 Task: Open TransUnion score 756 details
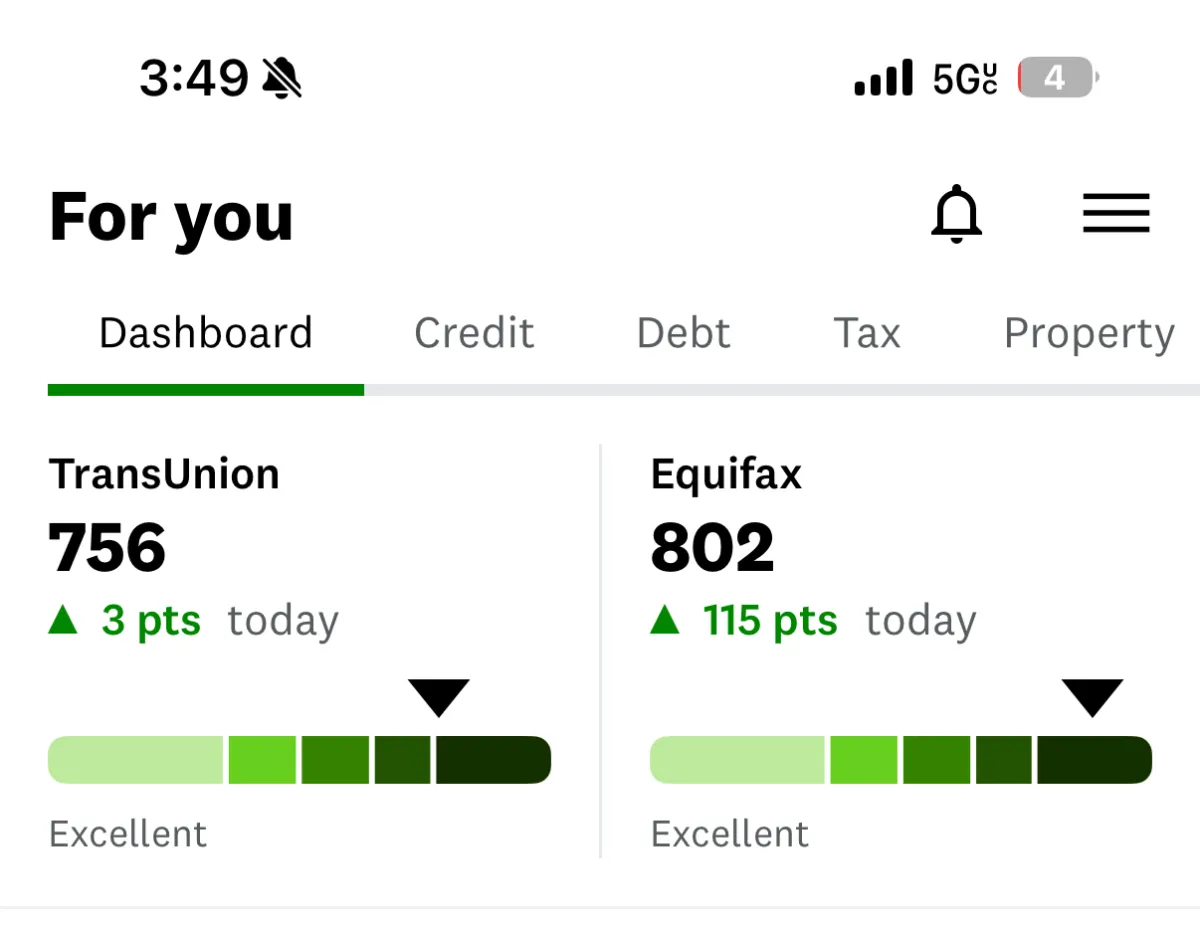(x=107, y=548)
